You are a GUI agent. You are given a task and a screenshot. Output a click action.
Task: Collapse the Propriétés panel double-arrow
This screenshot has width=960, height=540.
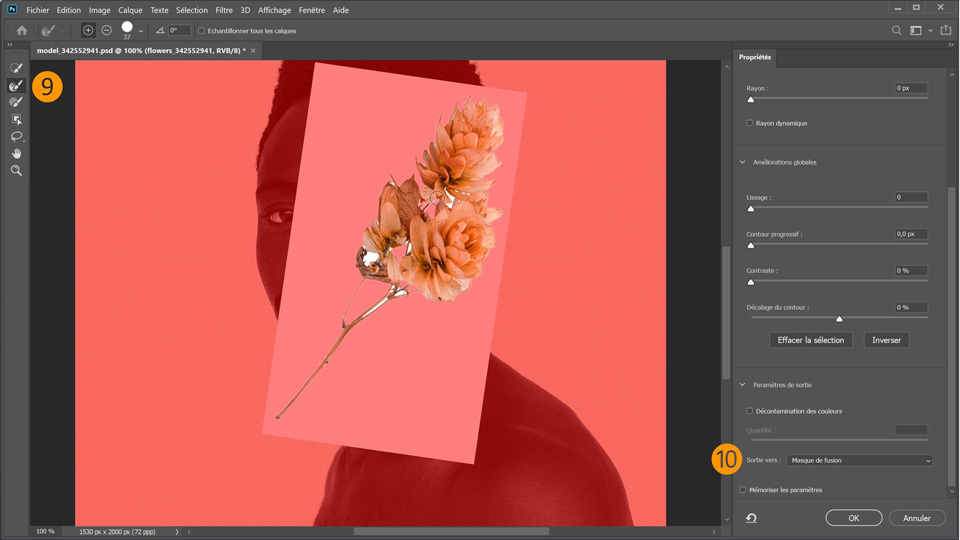pyautogui.click(x=951, y=45)
